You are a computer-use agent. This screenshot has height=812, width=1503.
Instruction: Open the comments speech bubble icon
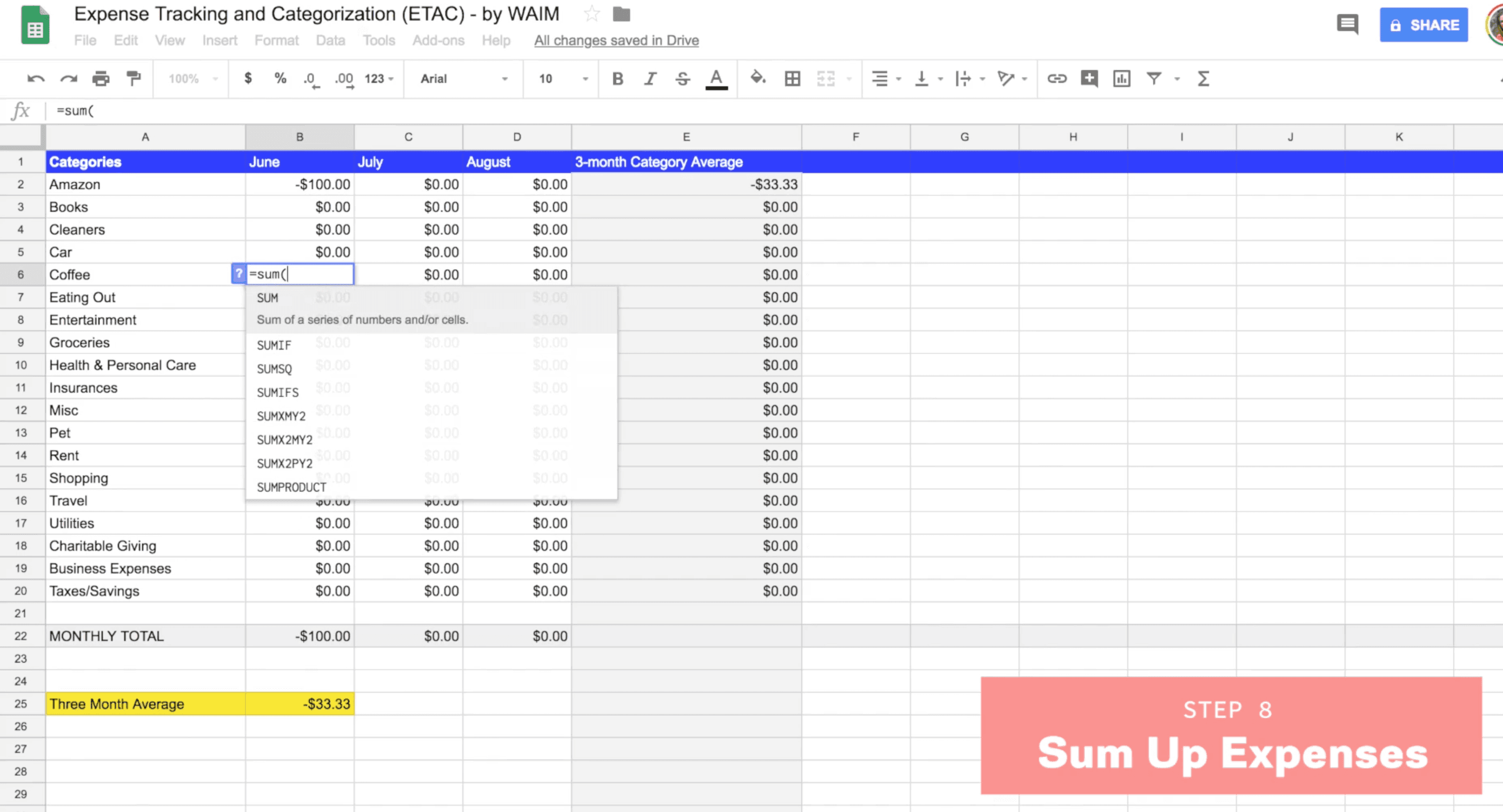(1347, 24)
